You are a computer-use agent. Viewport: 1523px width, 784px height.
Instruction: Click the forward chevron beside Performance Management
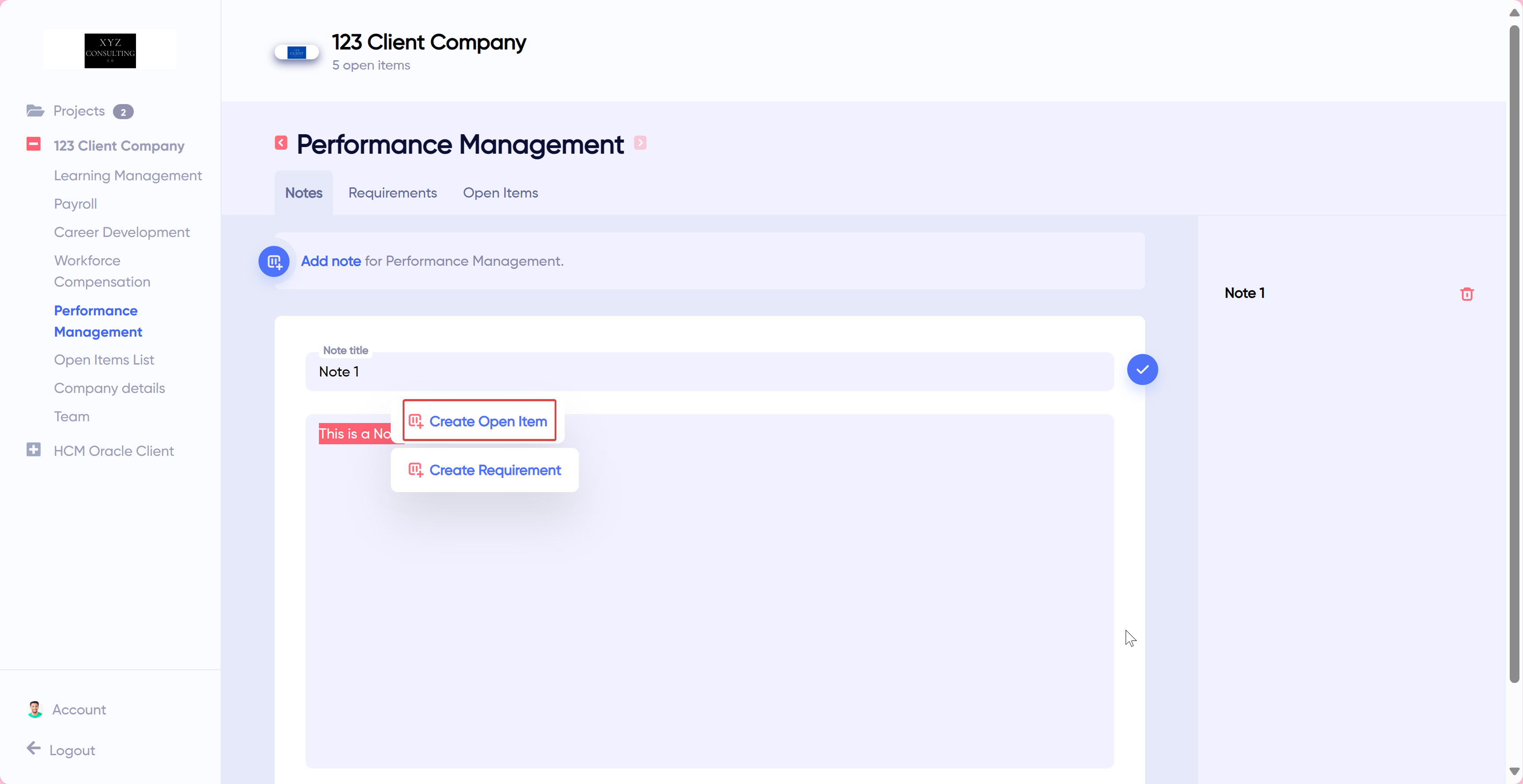click(641, 143)
